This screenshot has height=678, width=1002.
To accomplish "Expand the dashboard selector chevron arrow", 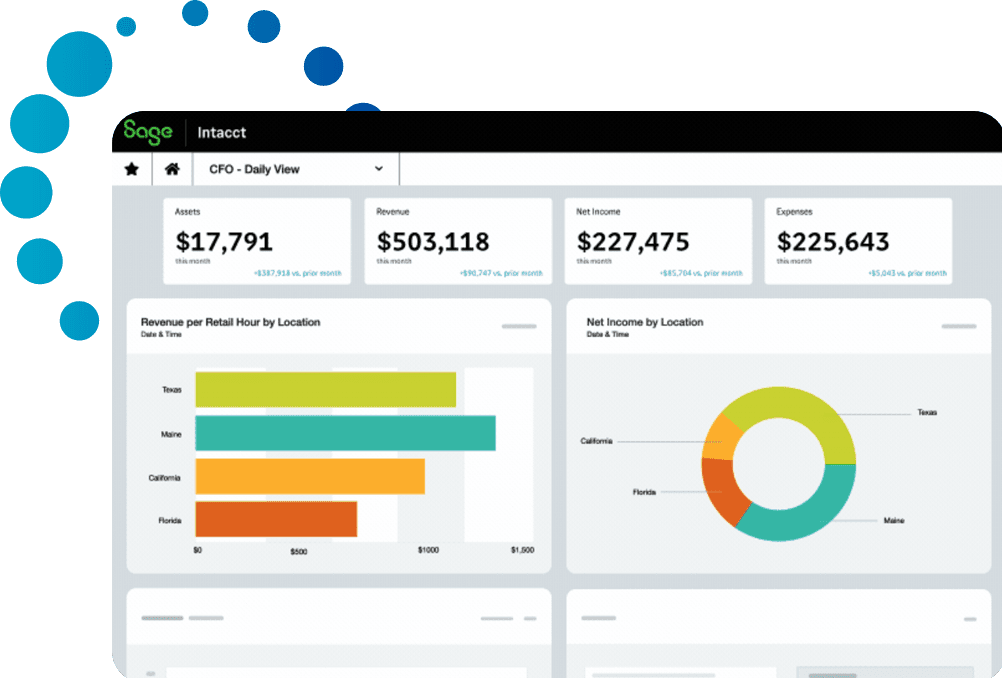I will [379, 169].
